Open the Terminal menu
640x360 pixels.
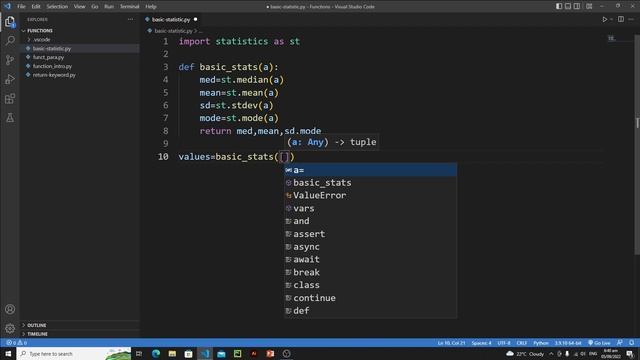(x=129, y=7)
